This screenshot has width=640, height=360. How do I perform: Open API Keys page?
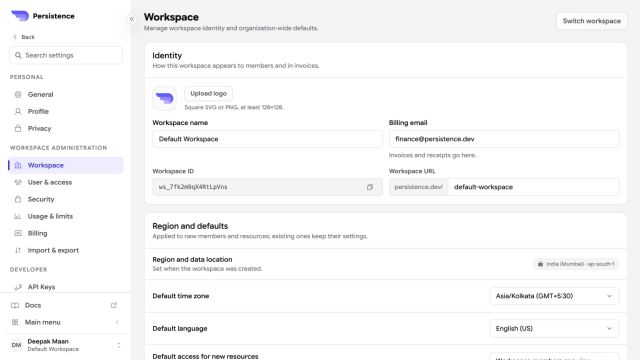[x=66, y=287]
